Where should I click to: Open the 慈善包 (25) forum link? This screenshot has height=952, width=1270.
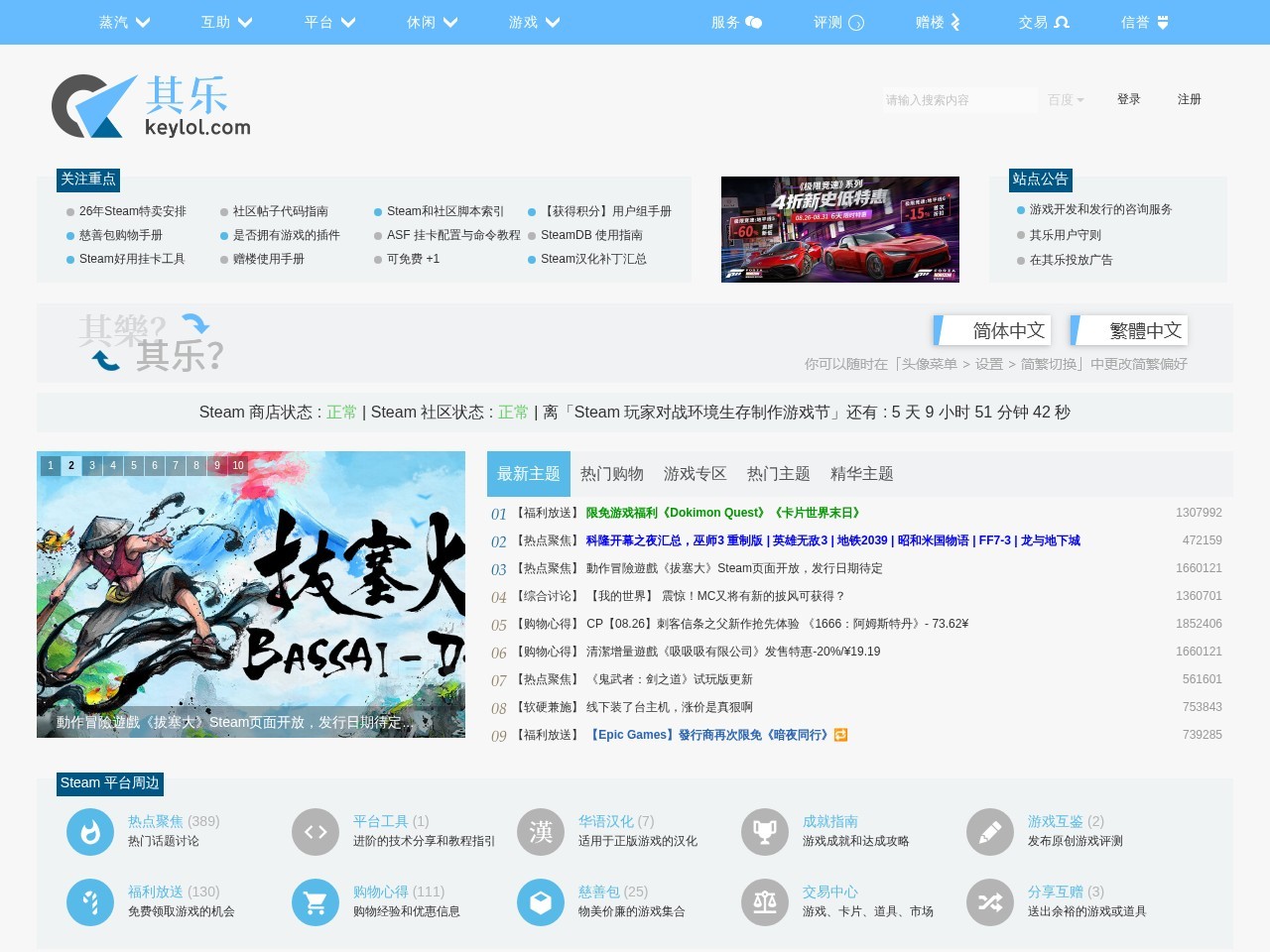(613, 892)
